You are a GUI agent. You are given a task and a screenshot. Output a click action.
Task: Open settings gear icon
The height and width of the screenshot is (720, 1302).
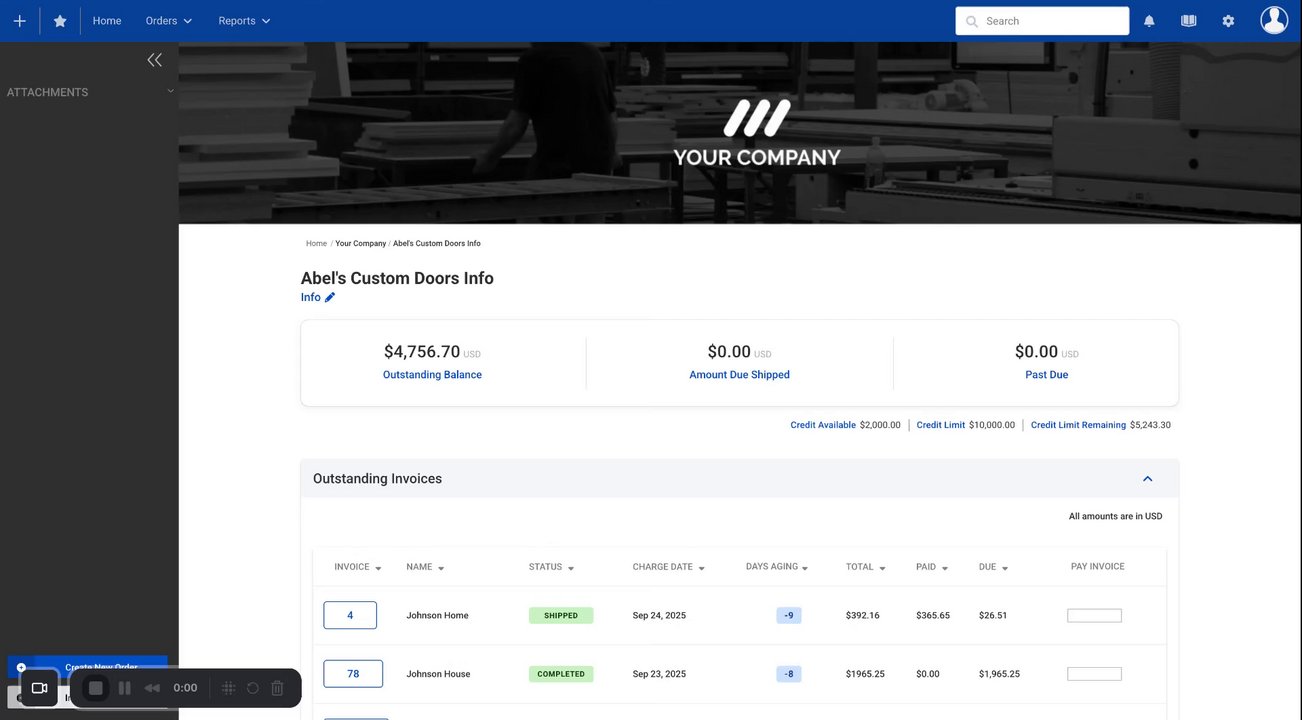[1228, 21]
